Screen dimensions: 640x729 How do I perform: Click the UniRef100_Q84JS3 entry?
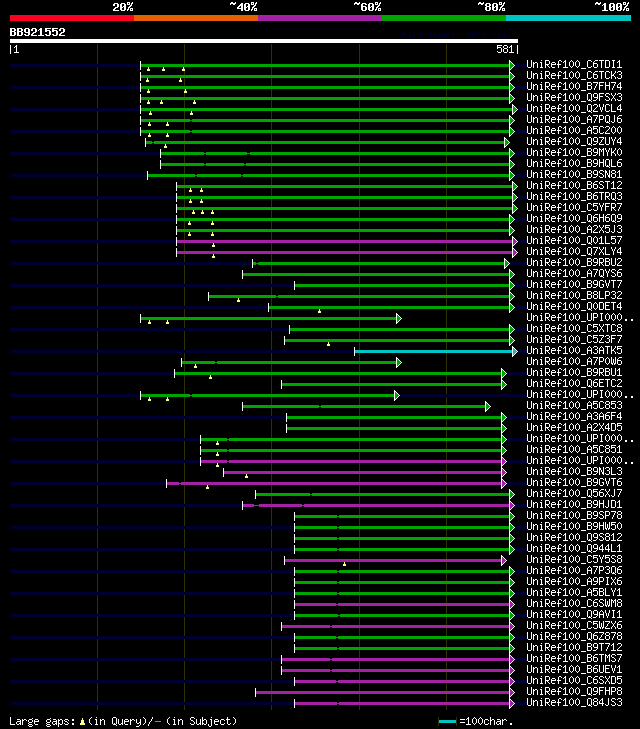pos(574,702)
